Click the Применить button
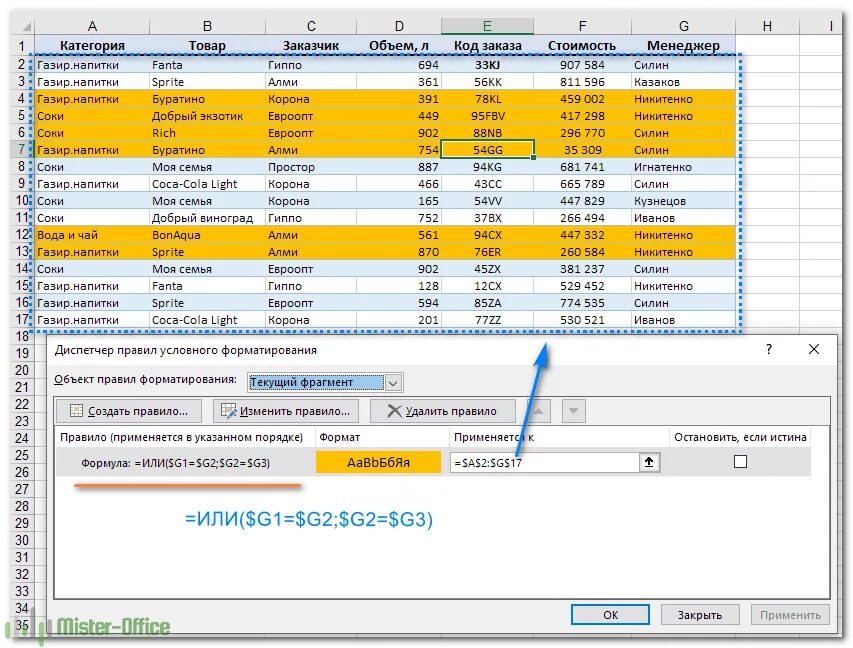 point(790,615)
